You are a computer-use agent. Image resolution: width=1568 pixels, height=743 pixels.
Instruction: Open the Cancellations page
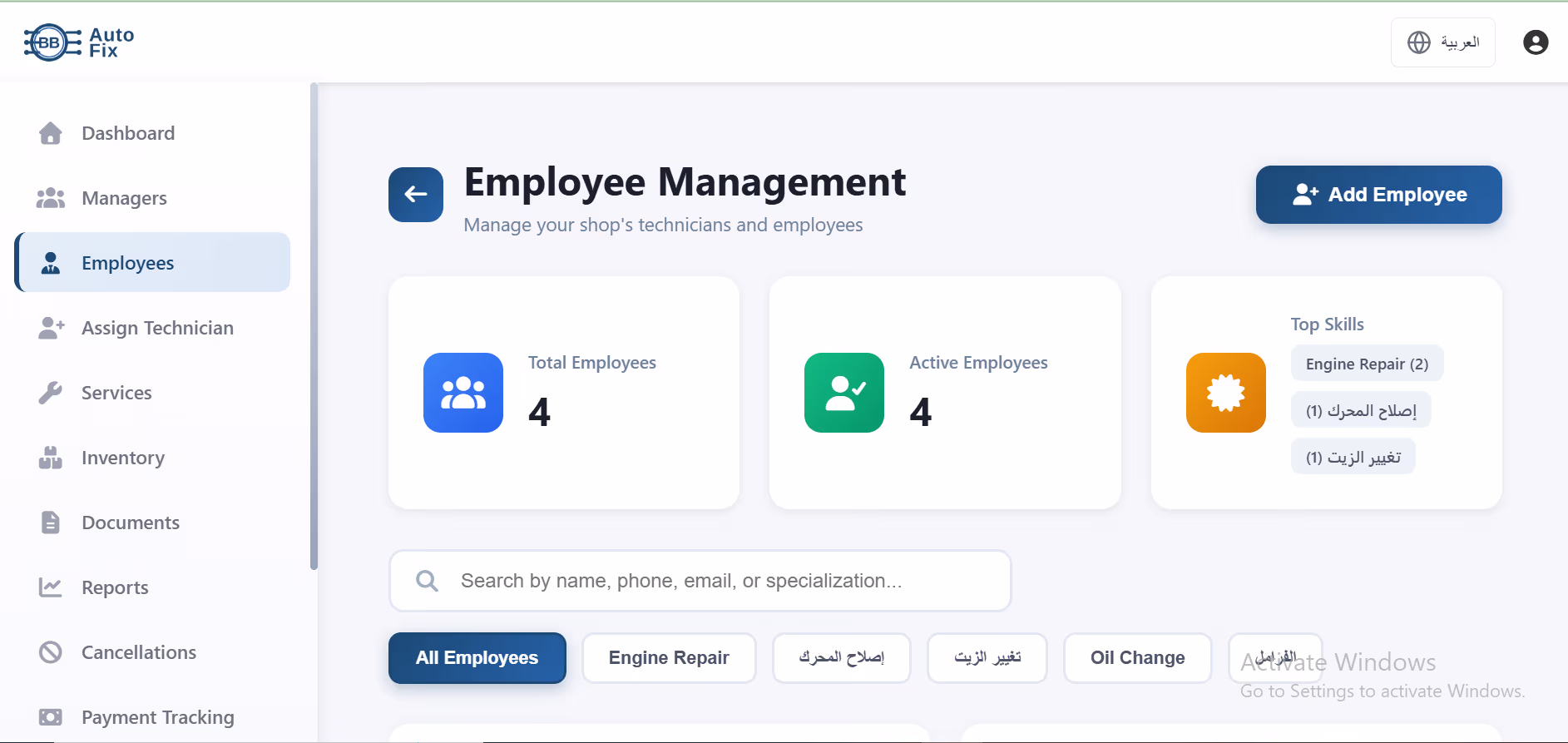tap(152, 652)
